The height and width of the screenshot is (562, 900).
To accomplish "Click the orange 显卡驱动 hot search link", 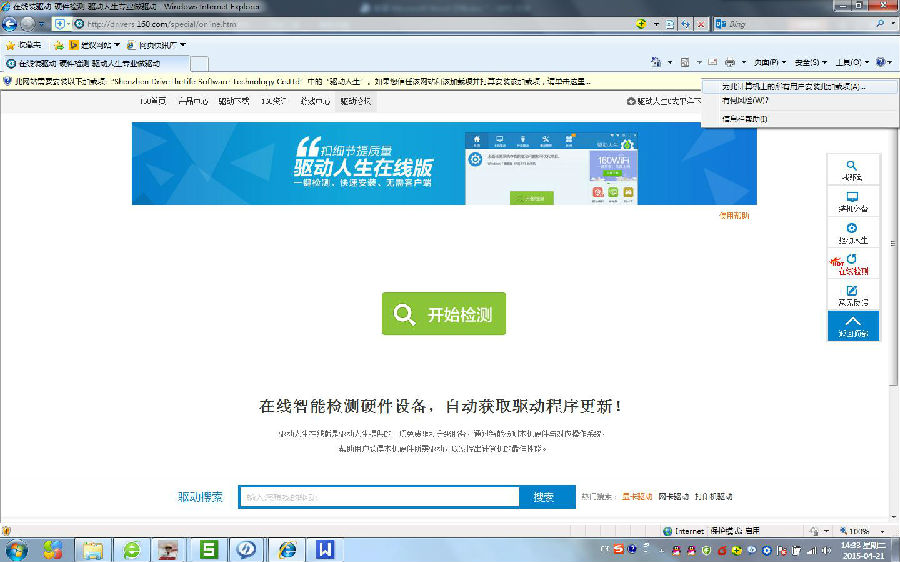I will tap(637, 497).
